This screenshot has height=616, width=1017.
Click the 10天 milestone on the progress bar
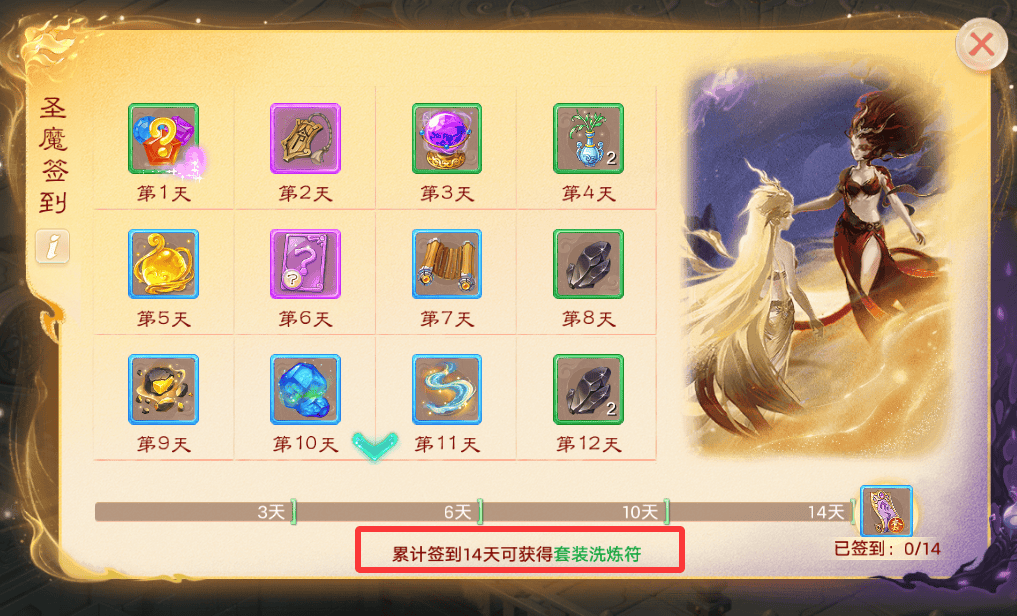pos(666,512)
